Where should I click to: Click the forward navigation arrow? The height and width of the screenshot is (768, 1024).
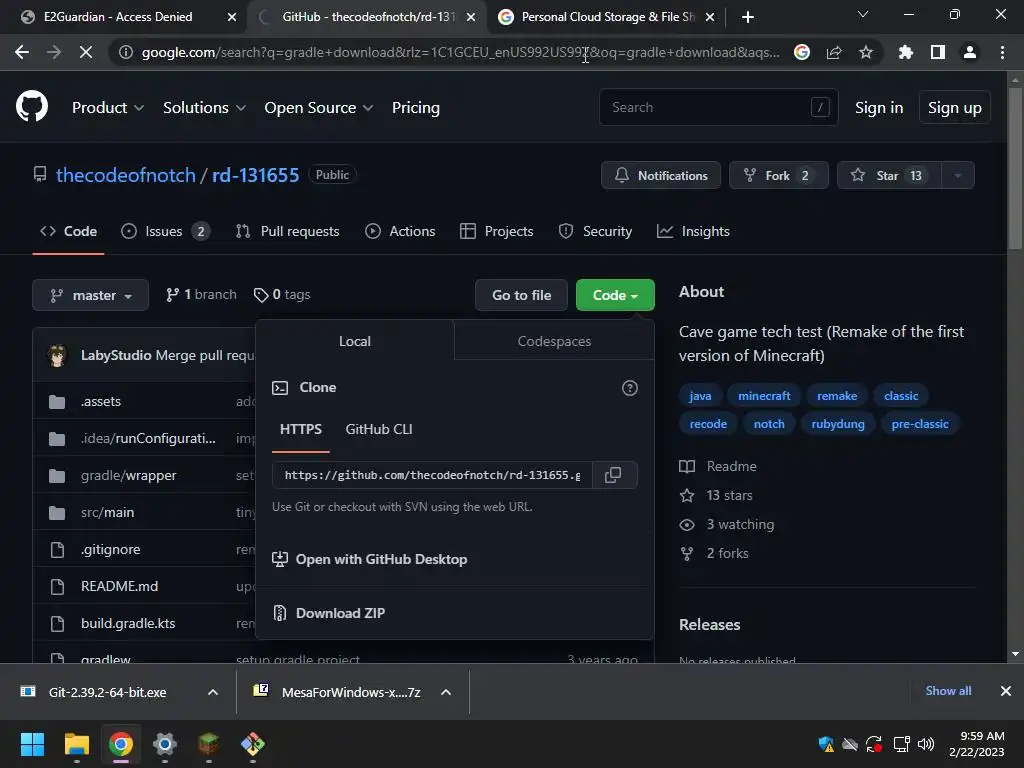pos(54,52)
